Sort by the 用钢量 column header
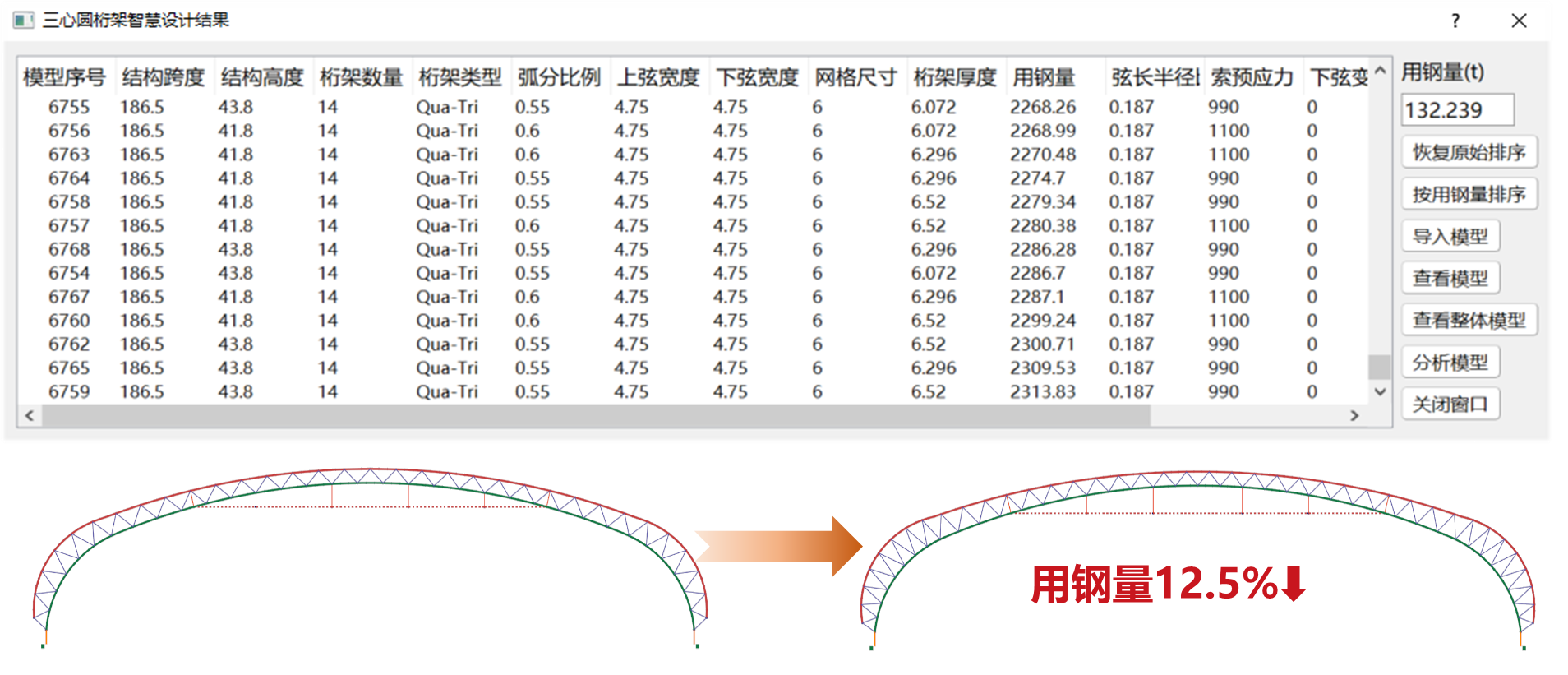This screenshot has width=1568, height=675. [x=1043, y=78]
